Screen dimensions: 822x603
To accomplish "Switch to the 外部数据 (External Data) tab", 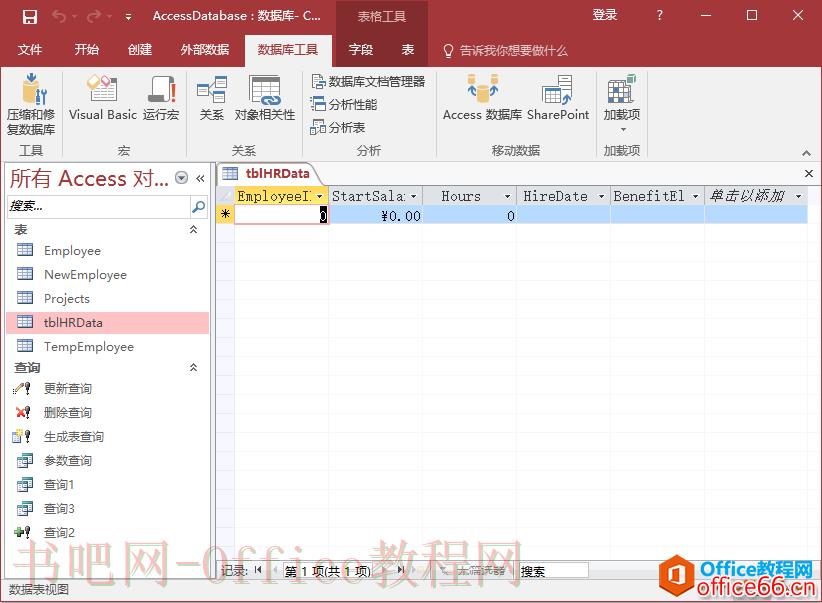I will click(205, 50).
